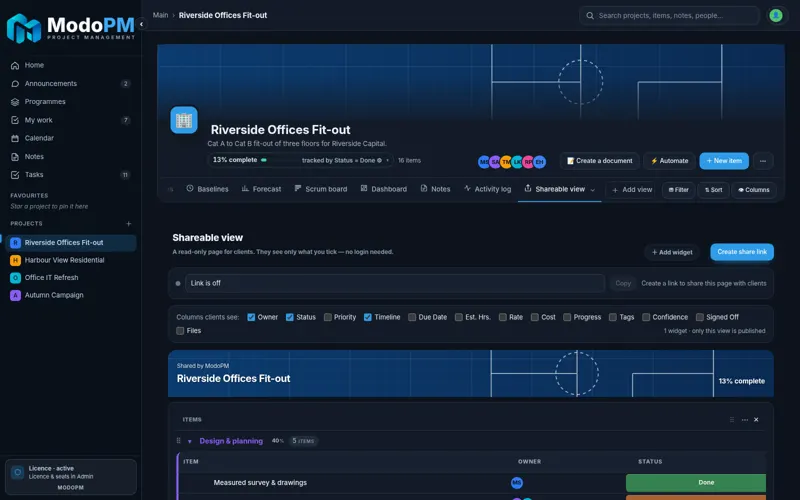Open Programmes via its layers icon

click(x=15, y=102)
